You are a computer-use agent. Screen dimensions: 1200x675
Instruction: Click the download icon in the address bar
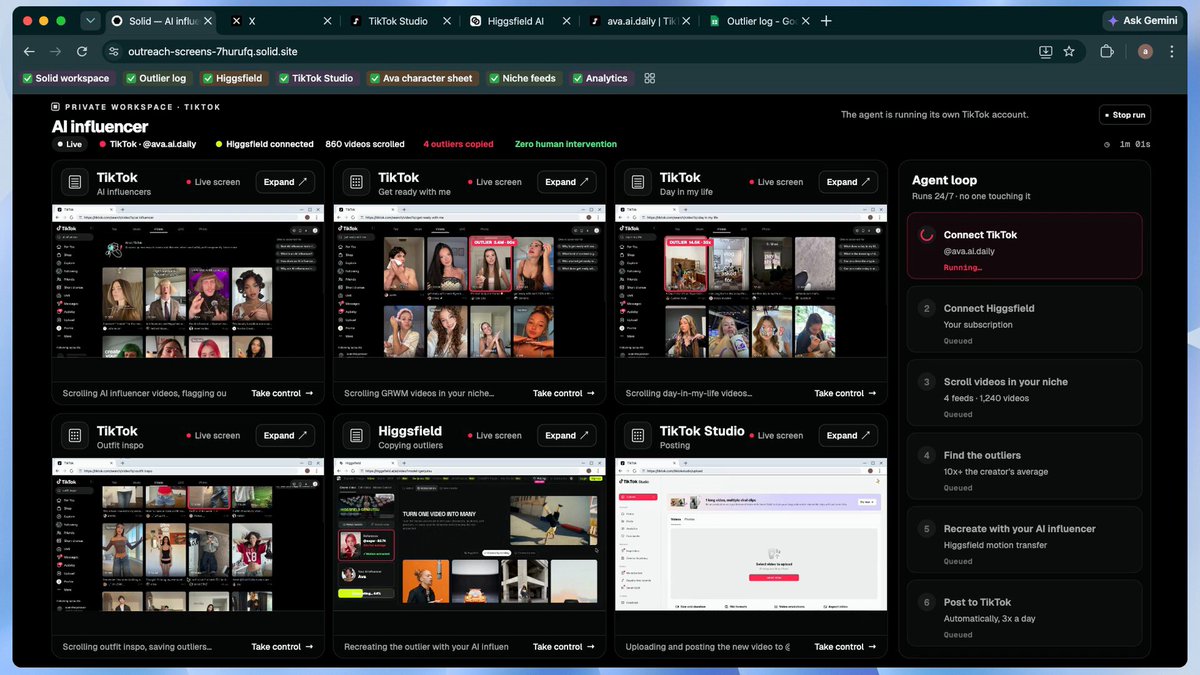click(x=1046, y=51)
